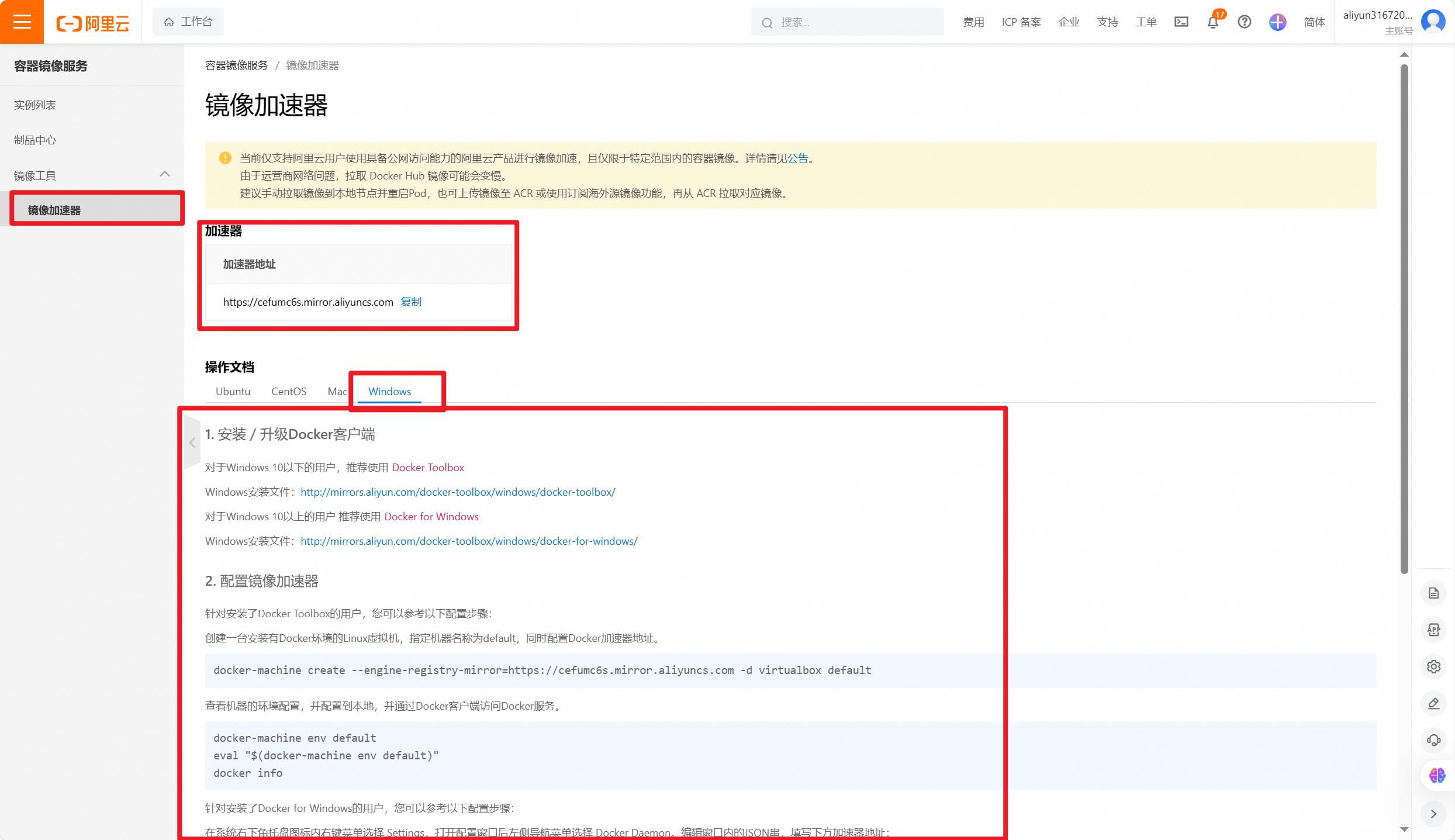
Task: Open the 公告 link in the notice banner
Action: tap(797, 158)
